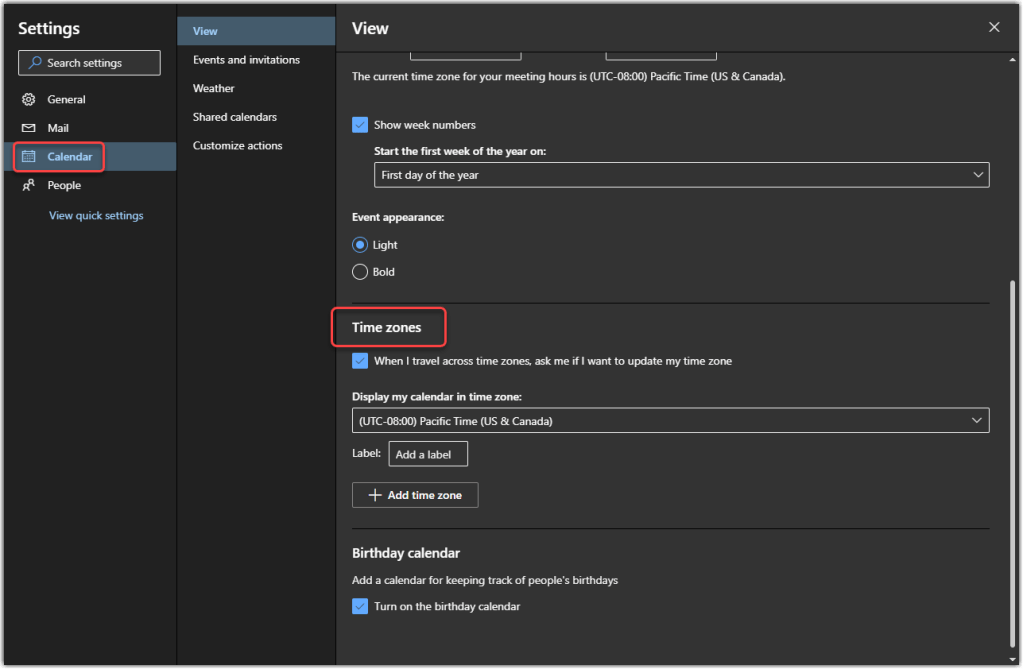Expand the First day of the year dropdown
Viewport: 1023px width, 669px height.
670,175
